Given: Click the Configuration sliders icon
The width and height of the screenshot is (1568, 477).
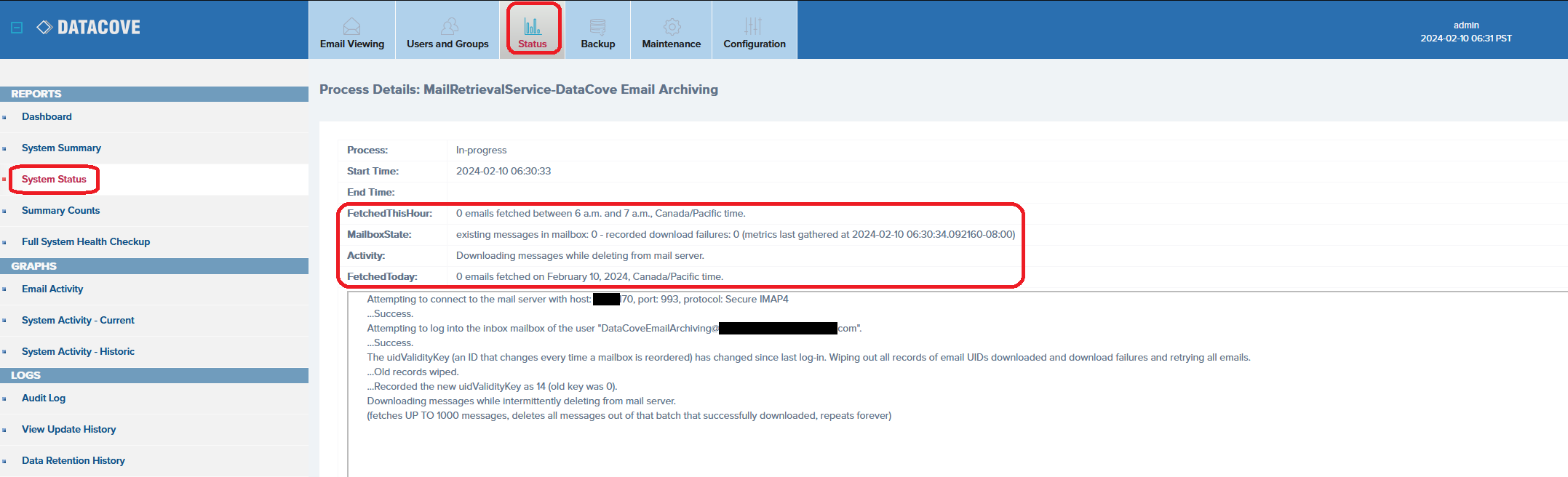Looking at the screenshot, I should 753,26.
